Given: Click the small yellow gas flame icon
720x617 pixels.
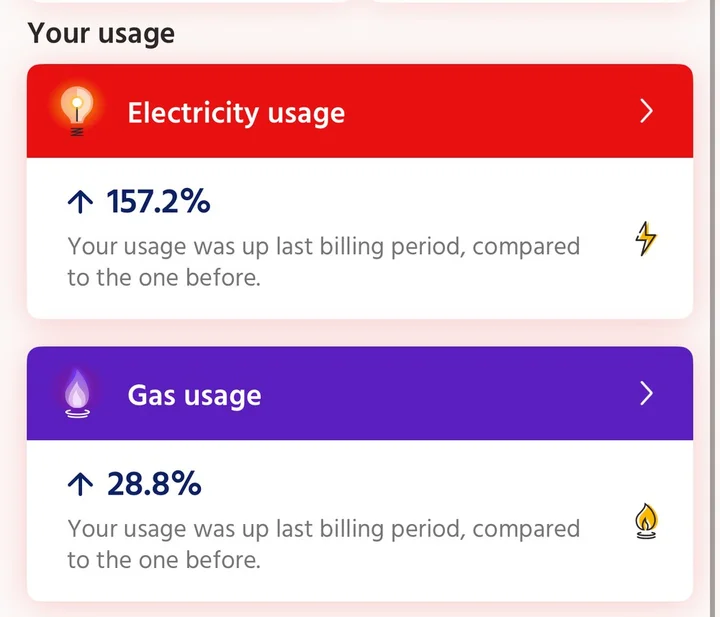Looking at the screenshot, I should [647, 521].
